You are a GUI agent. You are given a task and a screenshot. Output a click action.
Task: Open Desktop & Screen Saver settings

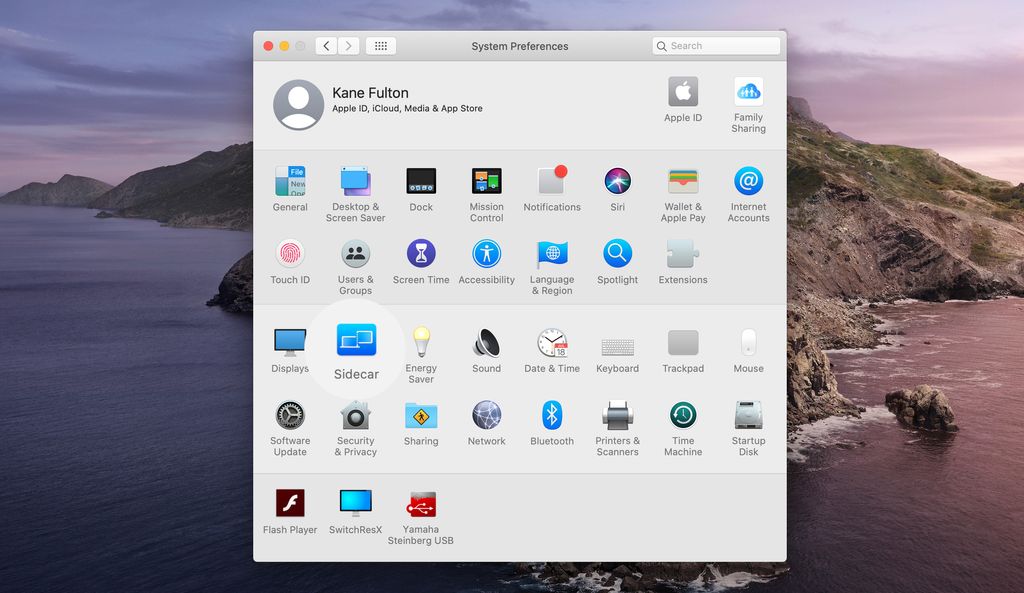tap(356, 182)
